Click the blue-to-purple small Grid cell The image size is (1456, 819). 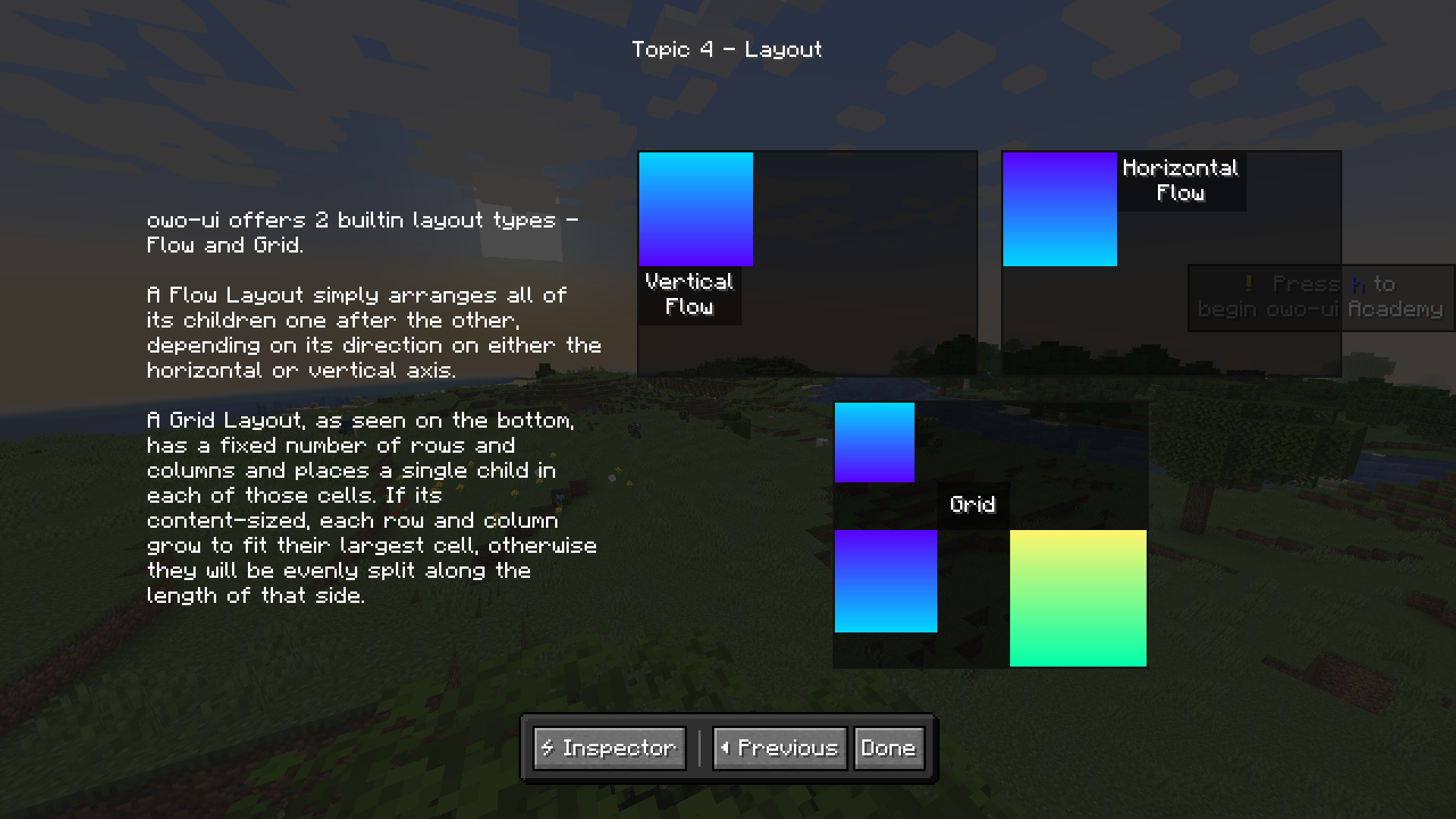point(873,441)
